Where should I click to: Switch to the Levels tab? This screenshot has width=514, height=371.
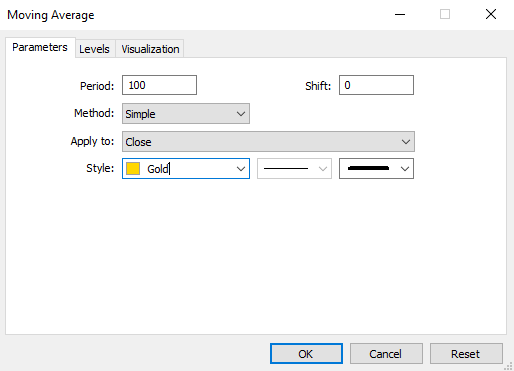point(95,49)
